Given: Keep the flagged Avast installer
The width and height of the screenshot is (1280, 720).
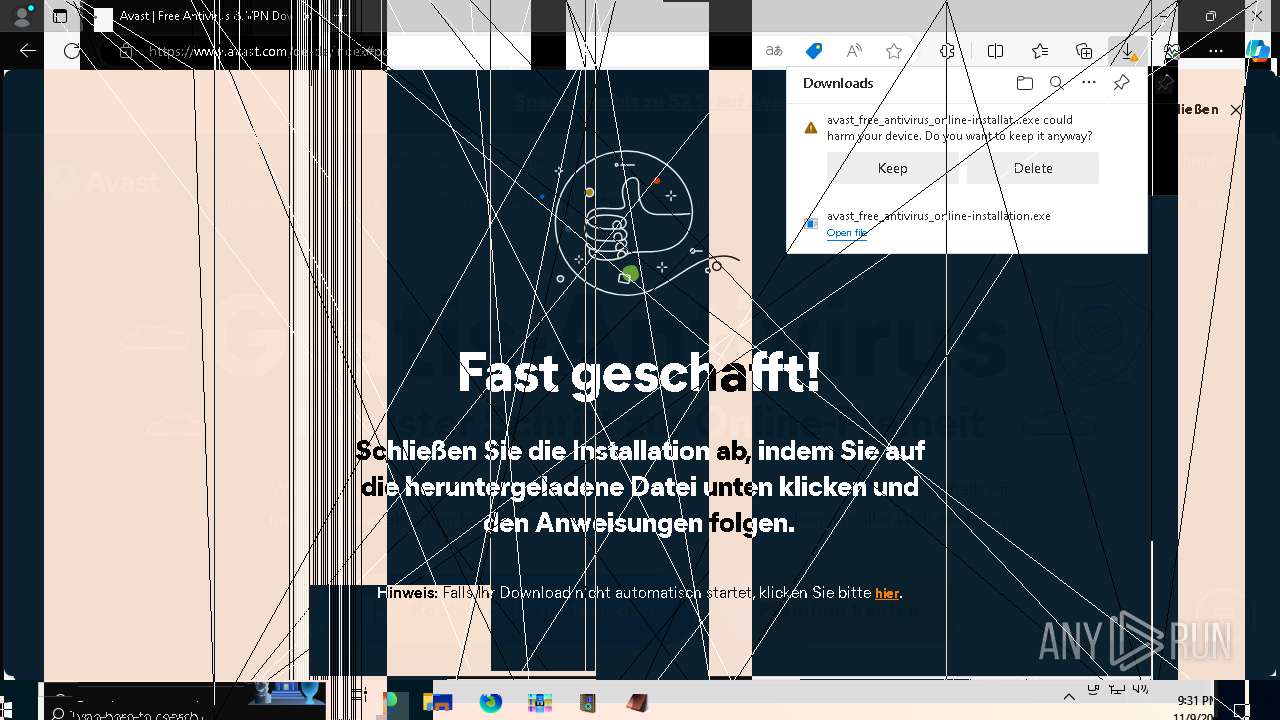Looking at the screenshot, I should click(893, 168).
